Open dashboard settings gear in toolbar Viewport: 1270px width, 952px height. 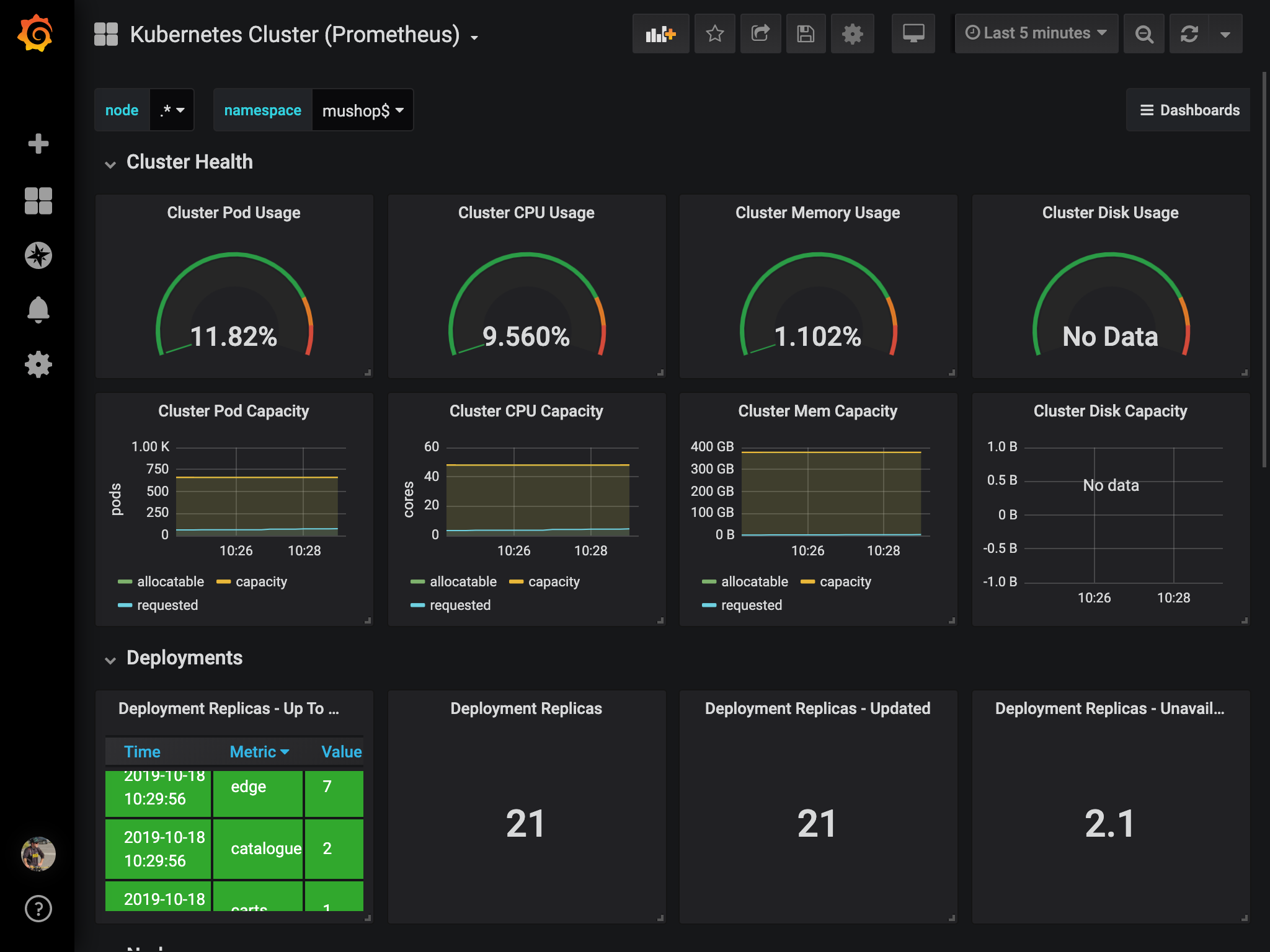tap(852, 33)
